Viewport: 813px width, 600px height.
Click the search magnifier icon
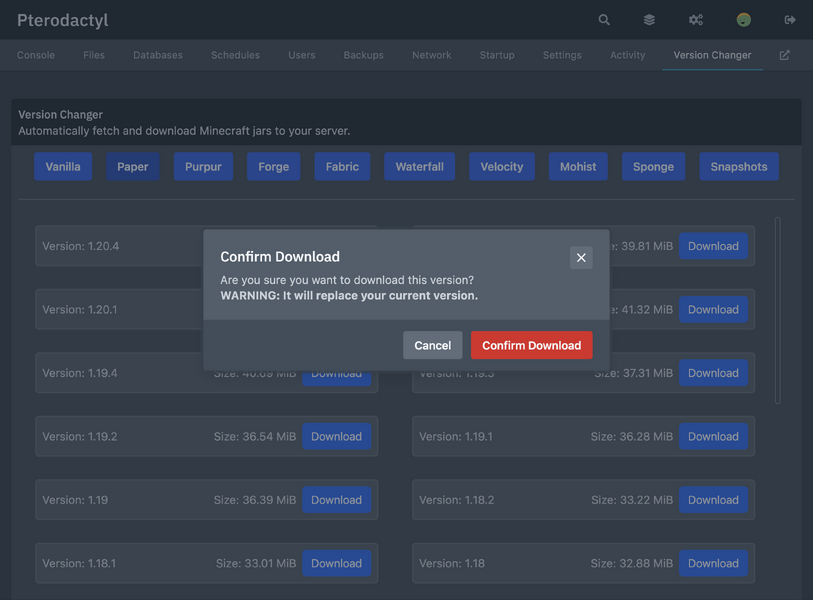pos(604,20)
